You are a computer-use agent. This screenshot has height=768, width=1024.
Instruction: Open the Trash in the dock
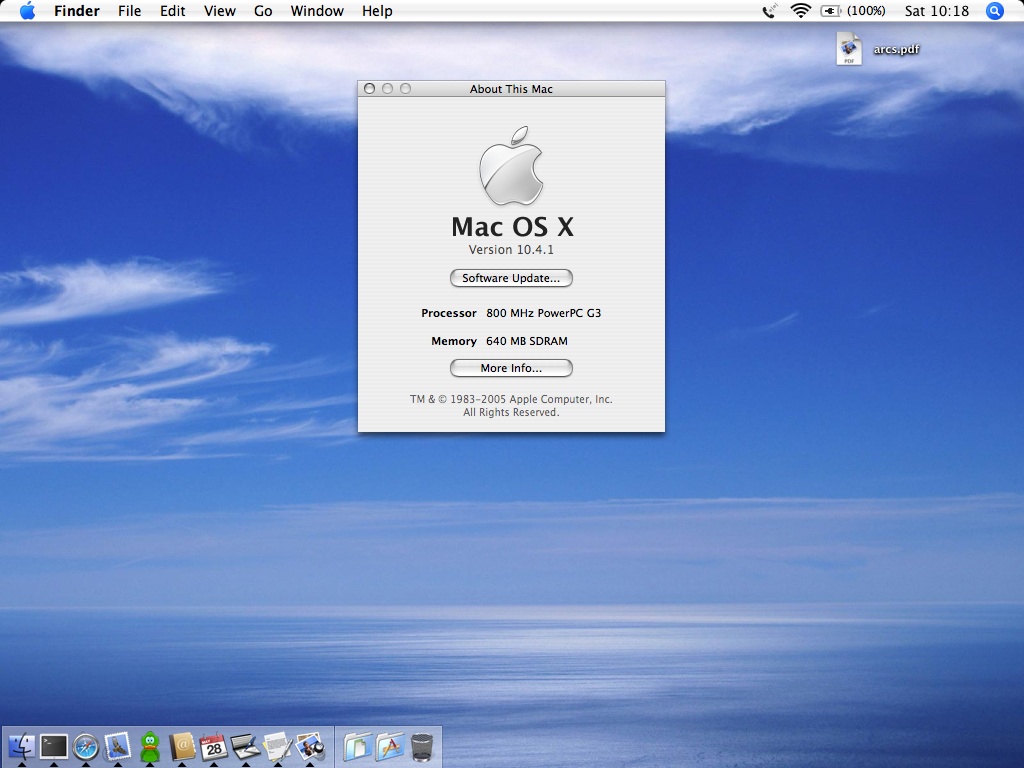(422, 746)
